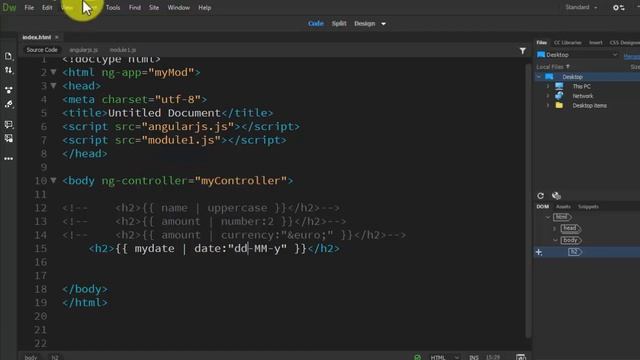Screen dimensions: 640x360
Task: Open the File menu
Action: [29, 7]
